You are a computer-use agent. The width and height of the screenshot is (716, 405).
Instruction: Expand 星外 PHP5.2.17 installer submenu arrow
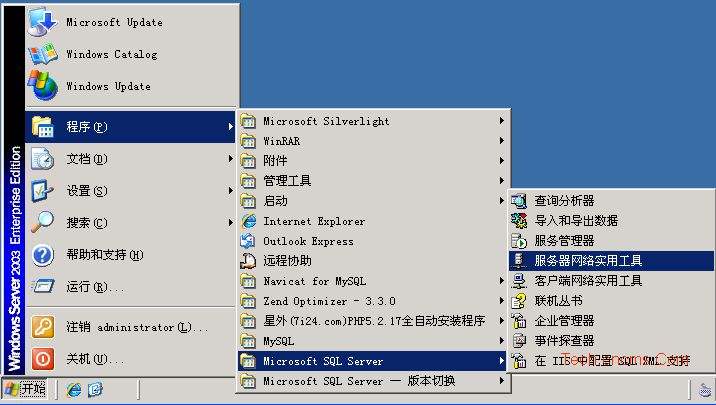pos(501,321)
